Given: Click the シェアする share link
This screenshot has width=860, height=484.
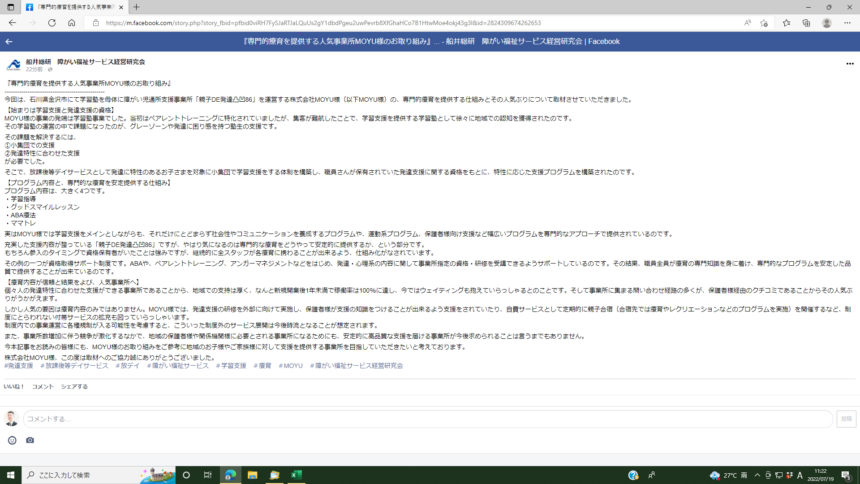Looking at the screenshot, I should [x=74, y=387].
